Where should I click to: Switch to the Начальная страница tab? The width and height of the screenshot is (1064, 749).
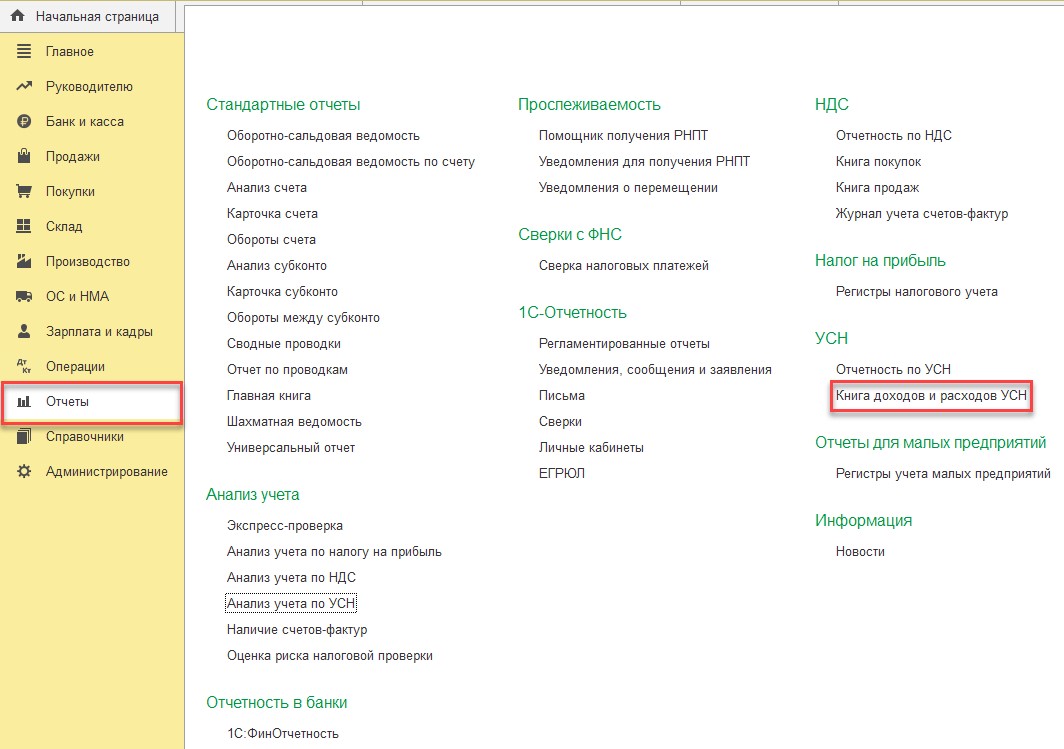tap(88, 16)
